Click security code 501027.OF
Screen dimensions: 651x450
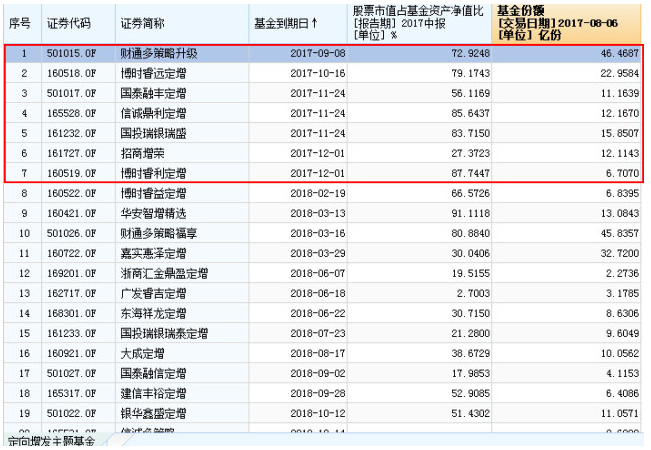click(x=71, y=374)
